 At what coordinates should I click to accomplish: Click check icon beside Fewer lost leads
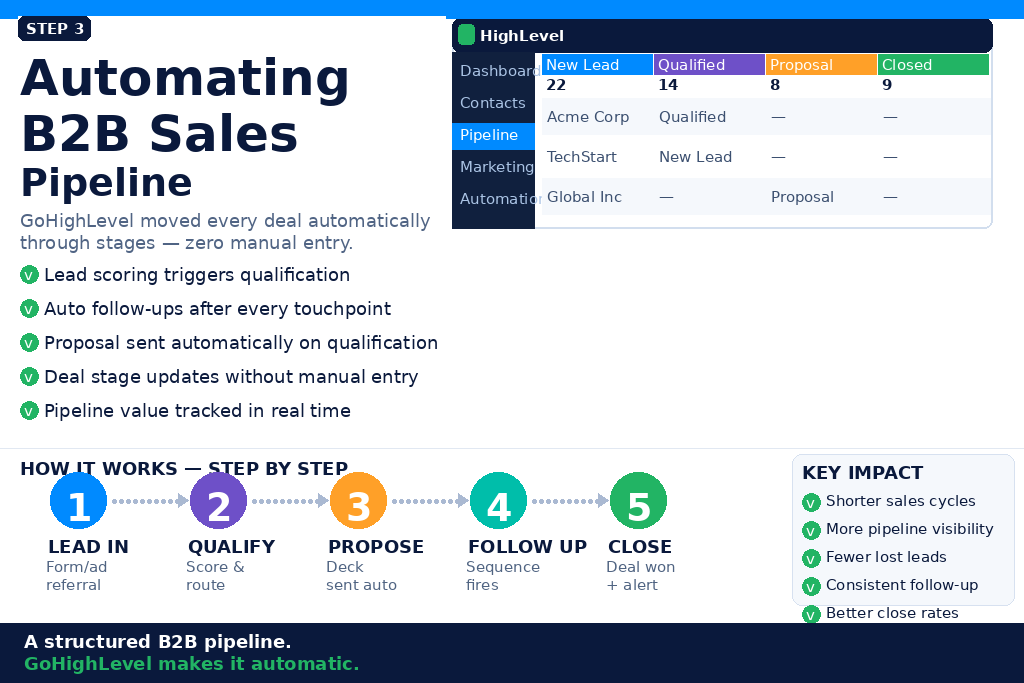point(811,558)
